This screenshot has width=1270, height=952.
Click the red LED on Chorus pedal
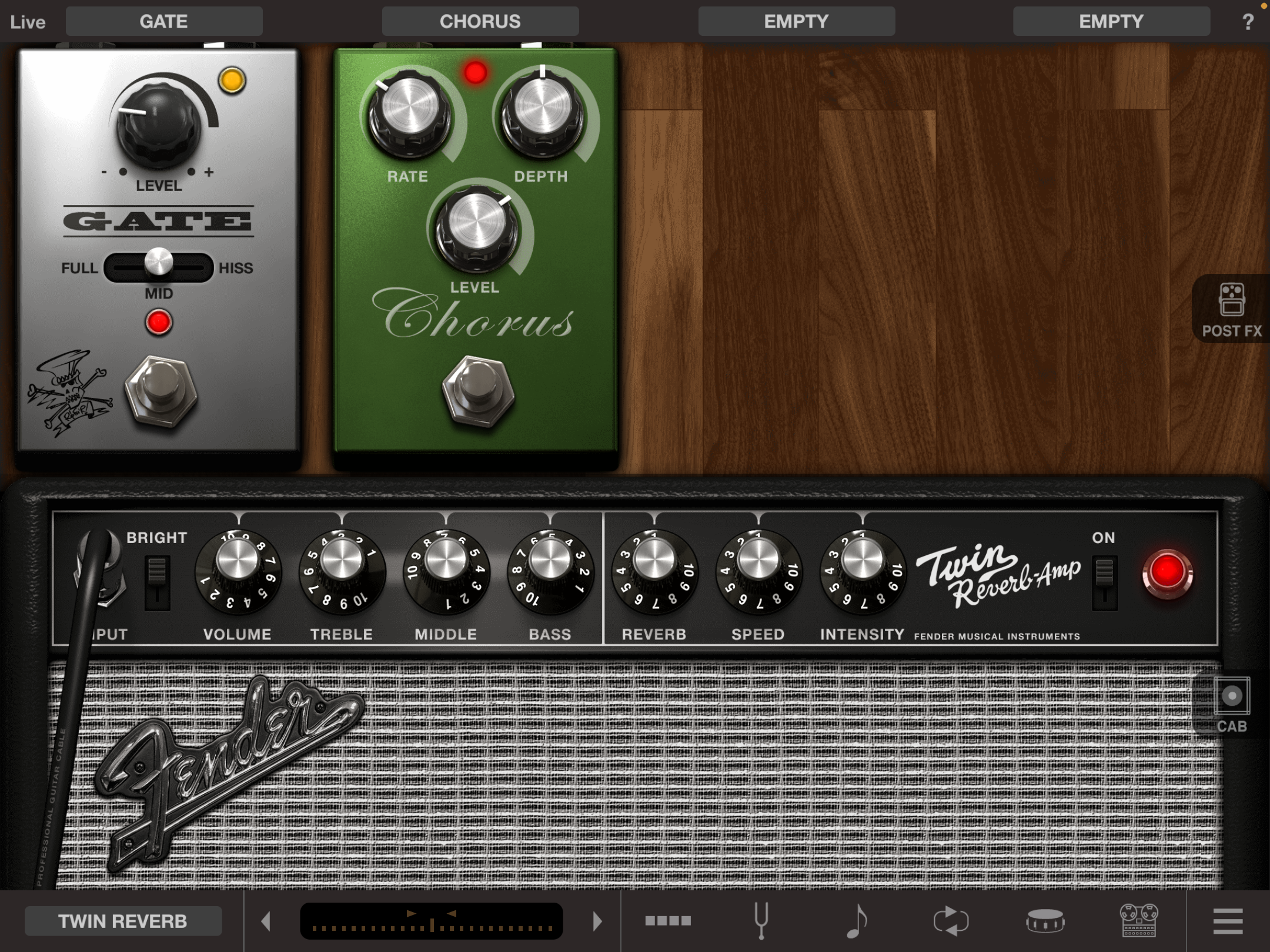(475, 73)
